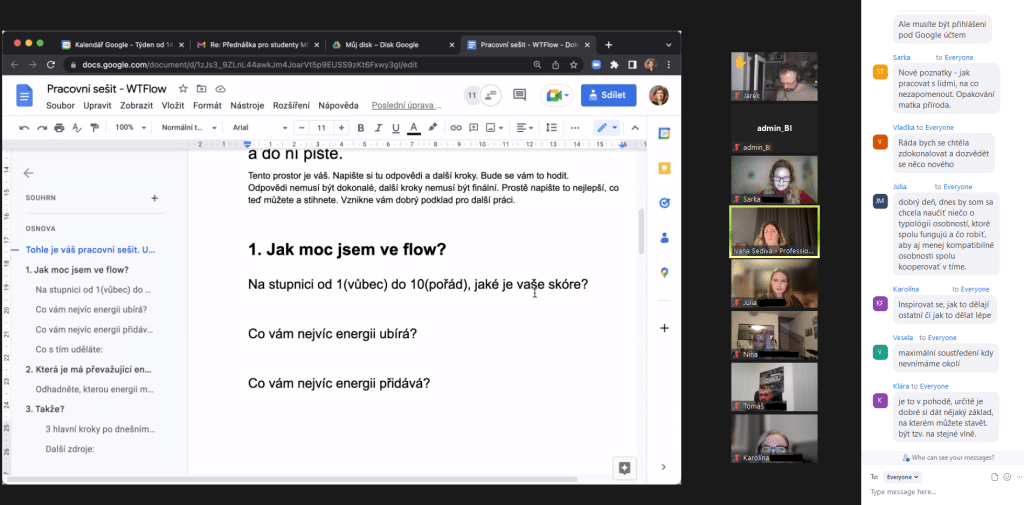Print the document with the printer icon

[x=59, y=127]
